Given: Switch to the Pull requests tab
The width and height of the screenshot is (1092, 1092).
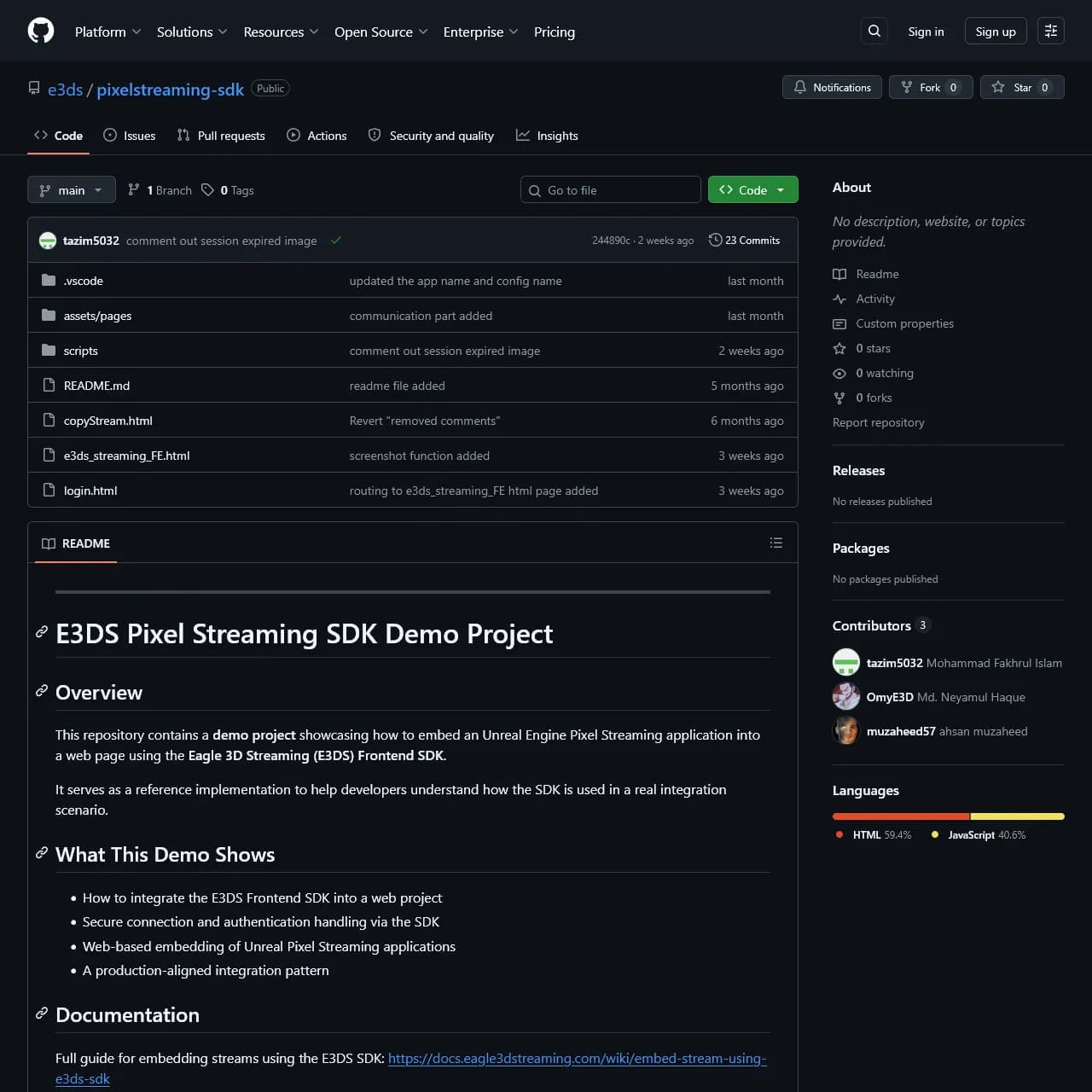Looking at the screenshot, I should pos(221,136).
